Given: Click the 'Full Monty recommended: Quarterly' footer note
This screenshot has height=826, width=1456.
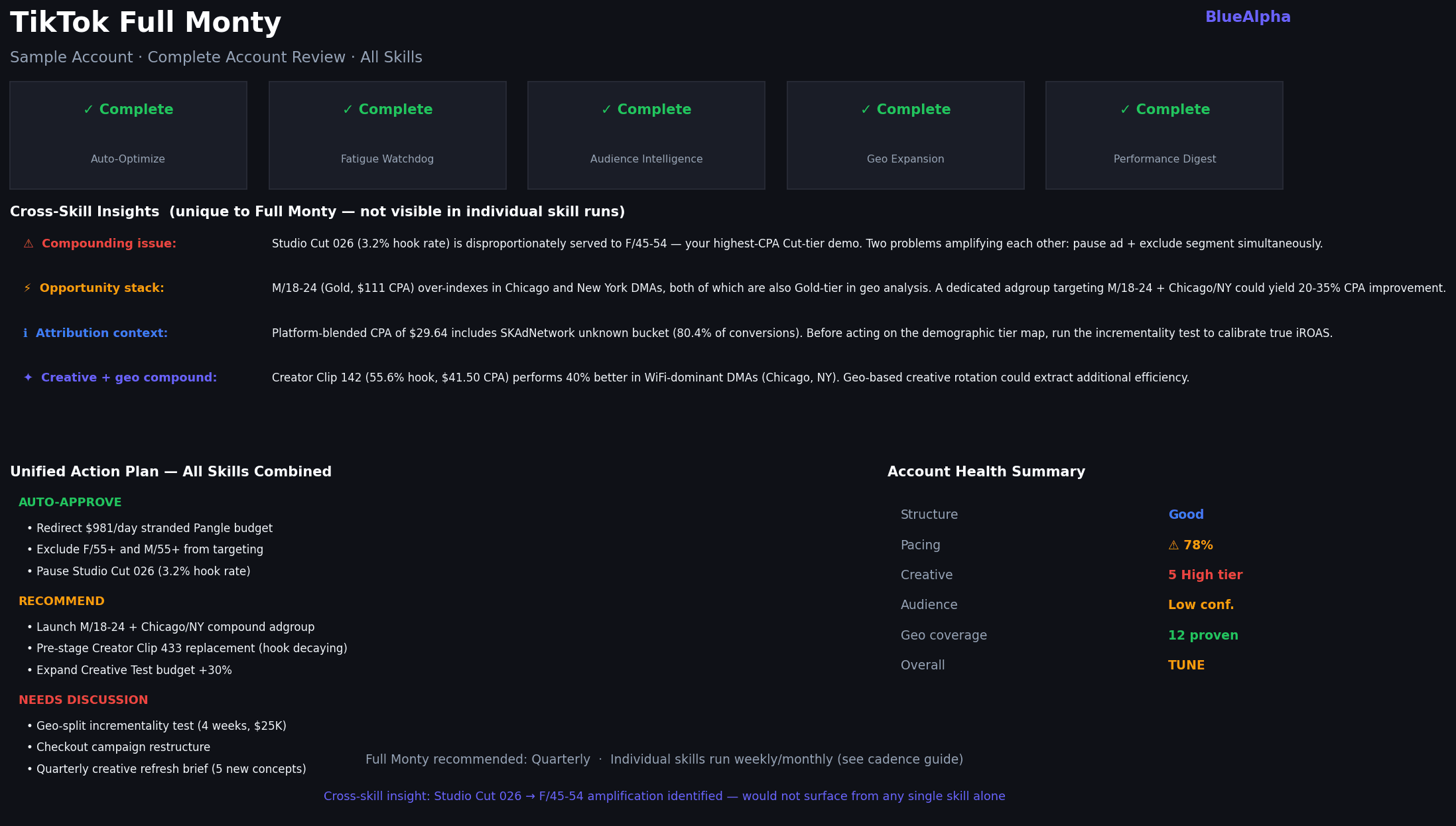Looking at the screenshot, I should click(x=664, y=760).
